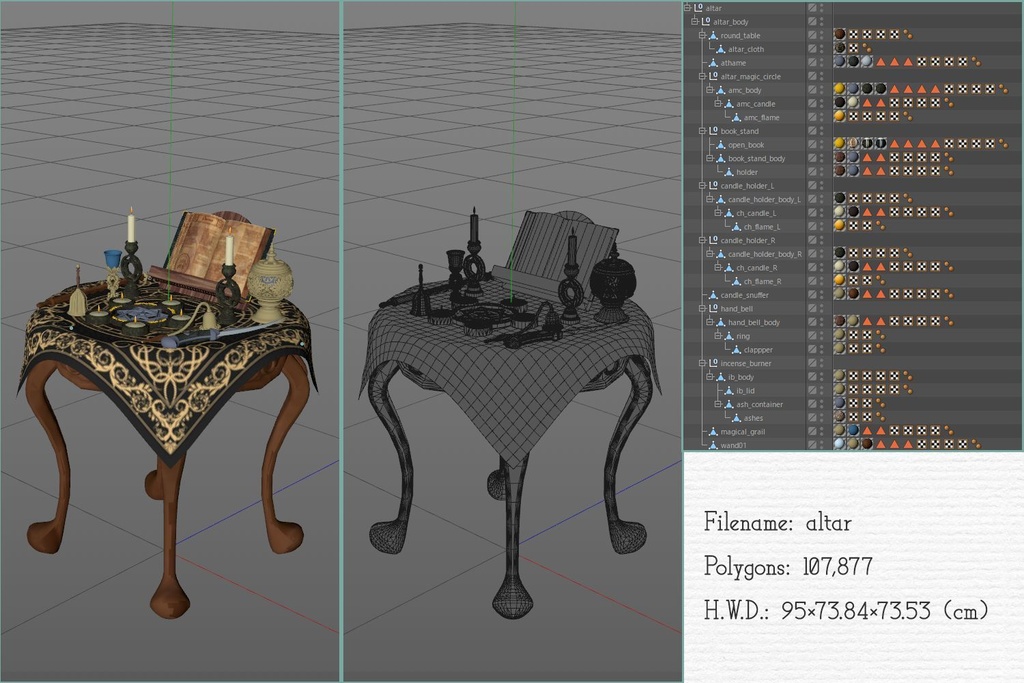This screenshot has width=1024, height=683.
Task: Toggle the layer box of book_stand row
Action: tap(812, 131)
